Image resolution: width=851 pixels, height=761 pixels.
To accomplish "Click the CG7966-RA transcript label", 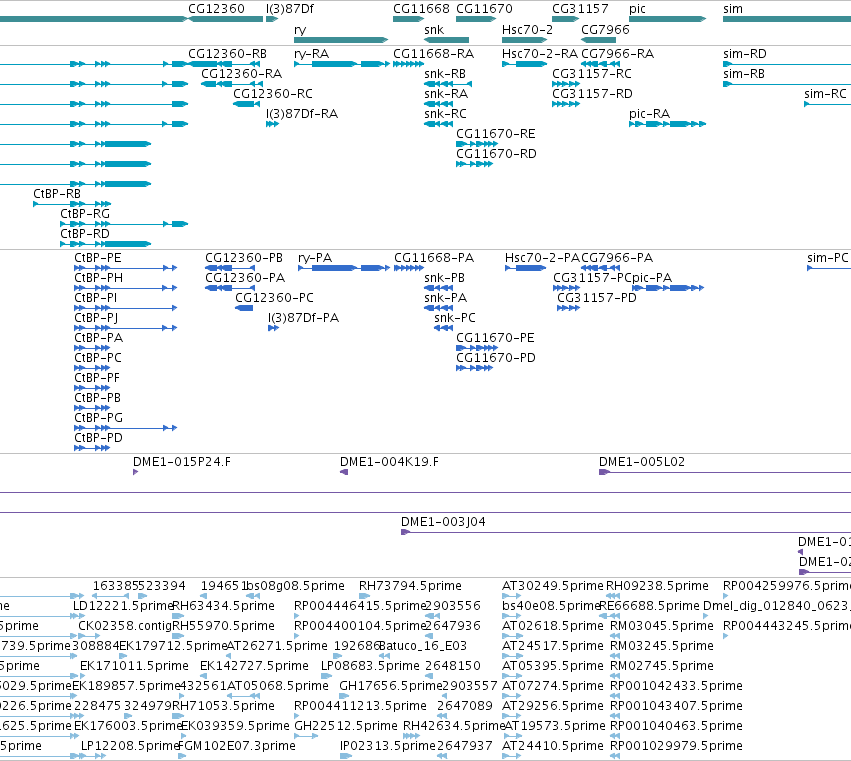I will (x=617, y=54).
